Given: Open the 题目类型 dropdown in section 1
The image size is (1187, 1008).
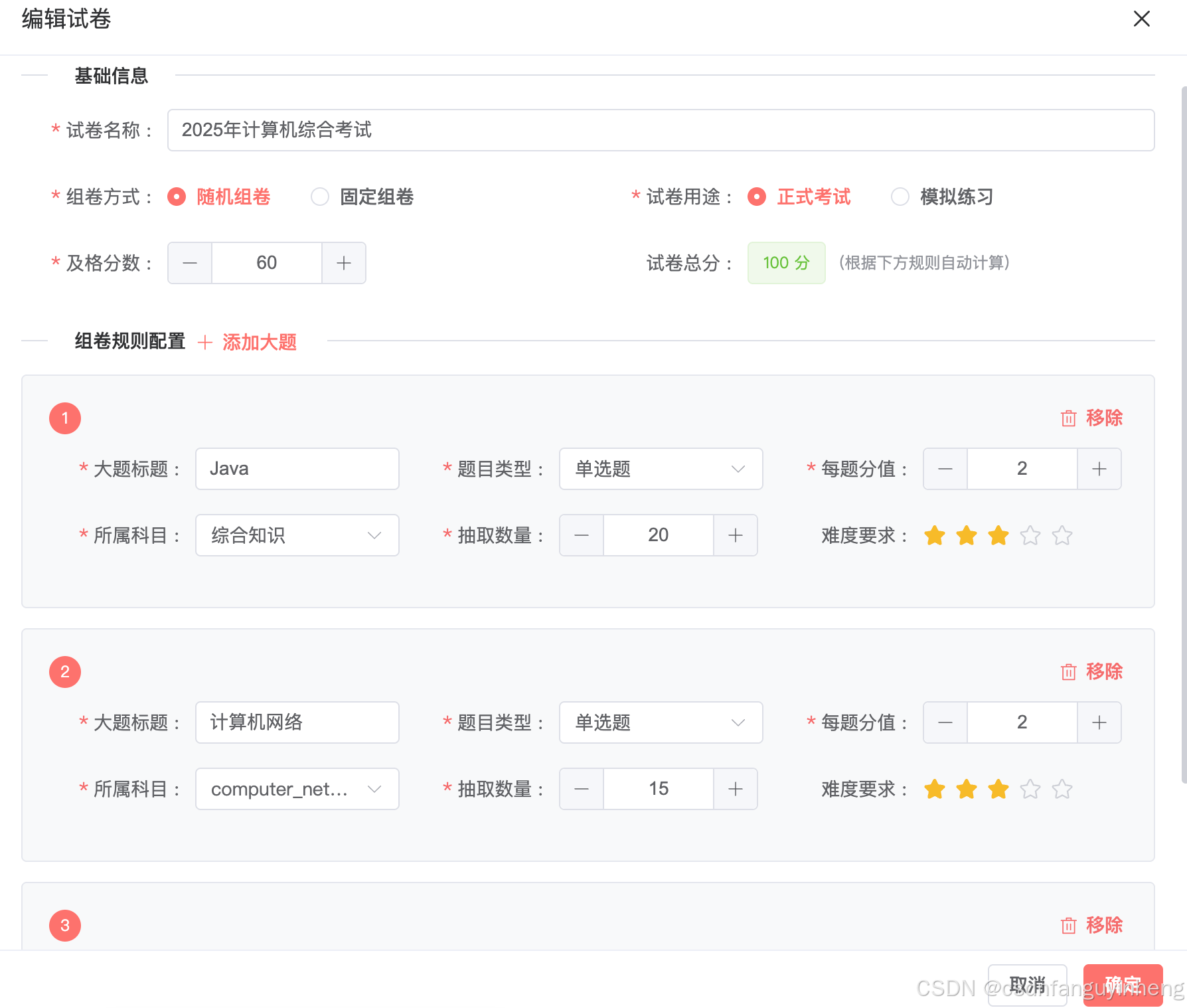Looking at the screenshot, I should click(x=661, y=469).
